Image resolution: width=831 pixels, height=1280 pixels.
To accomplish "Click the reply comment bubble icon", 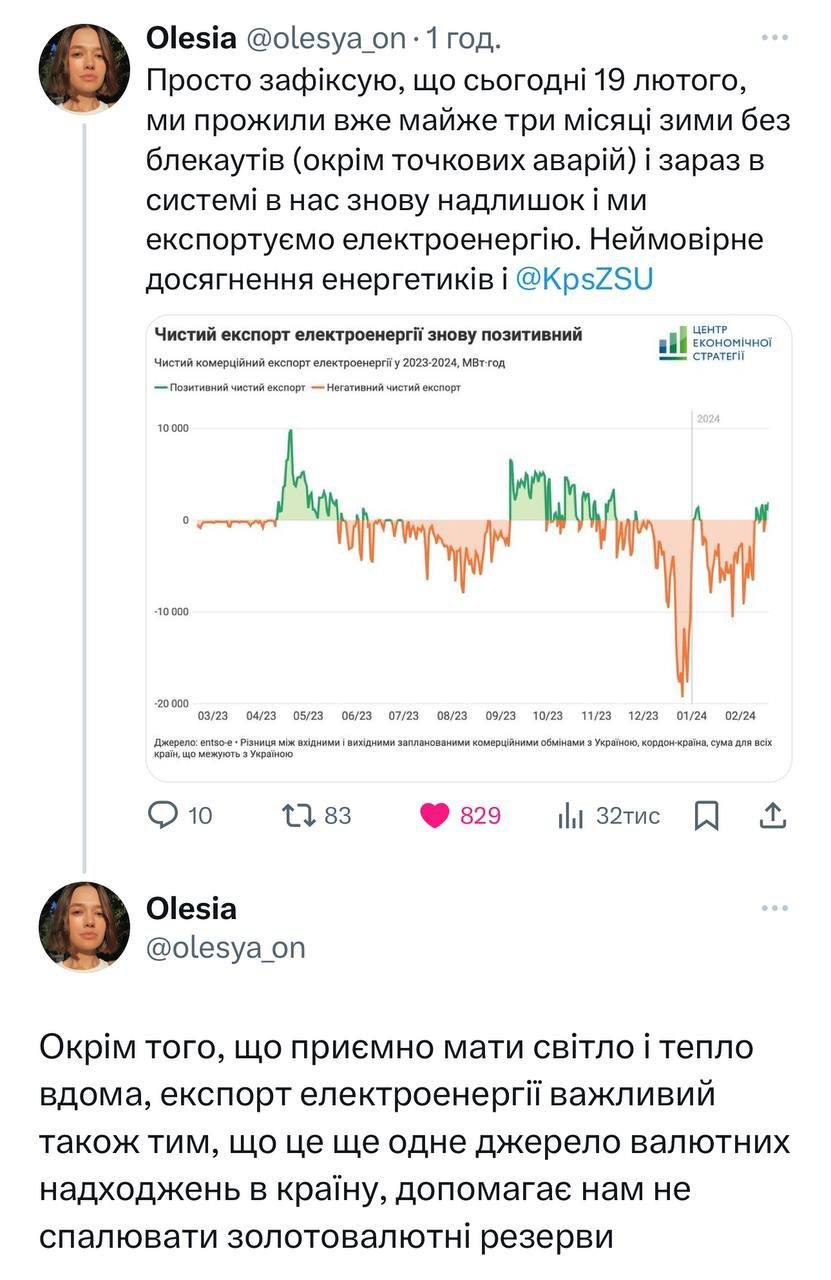I will click(163, 816).
